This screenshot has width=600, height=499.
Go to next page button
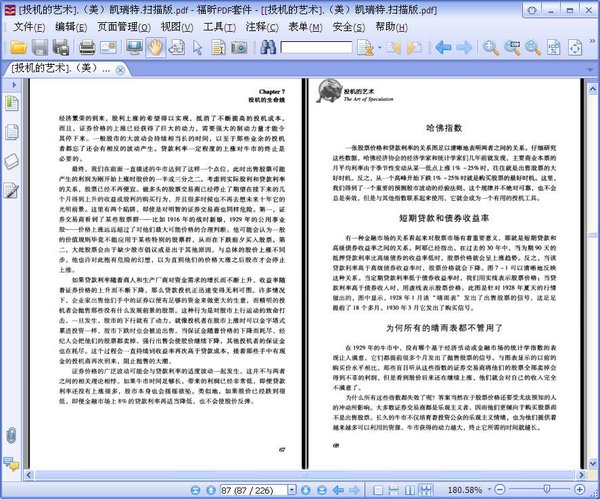pos(306,490)
